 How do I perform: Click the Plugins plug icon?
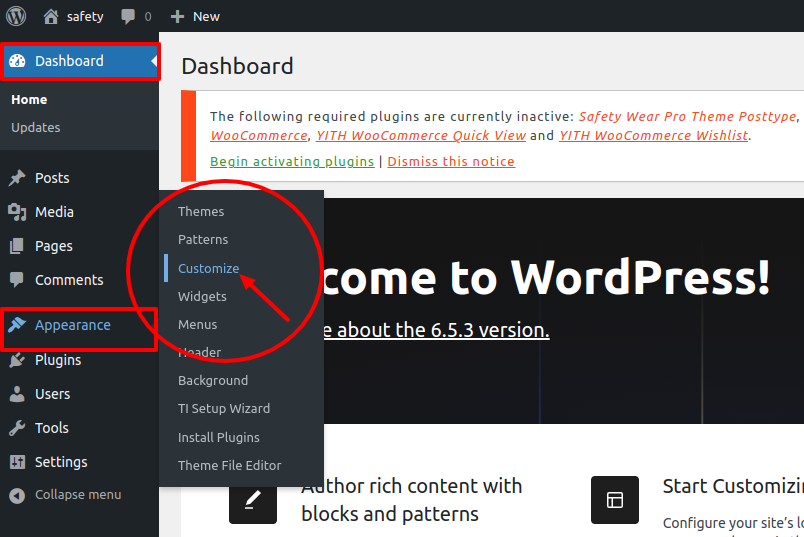[x=17, y=360]
